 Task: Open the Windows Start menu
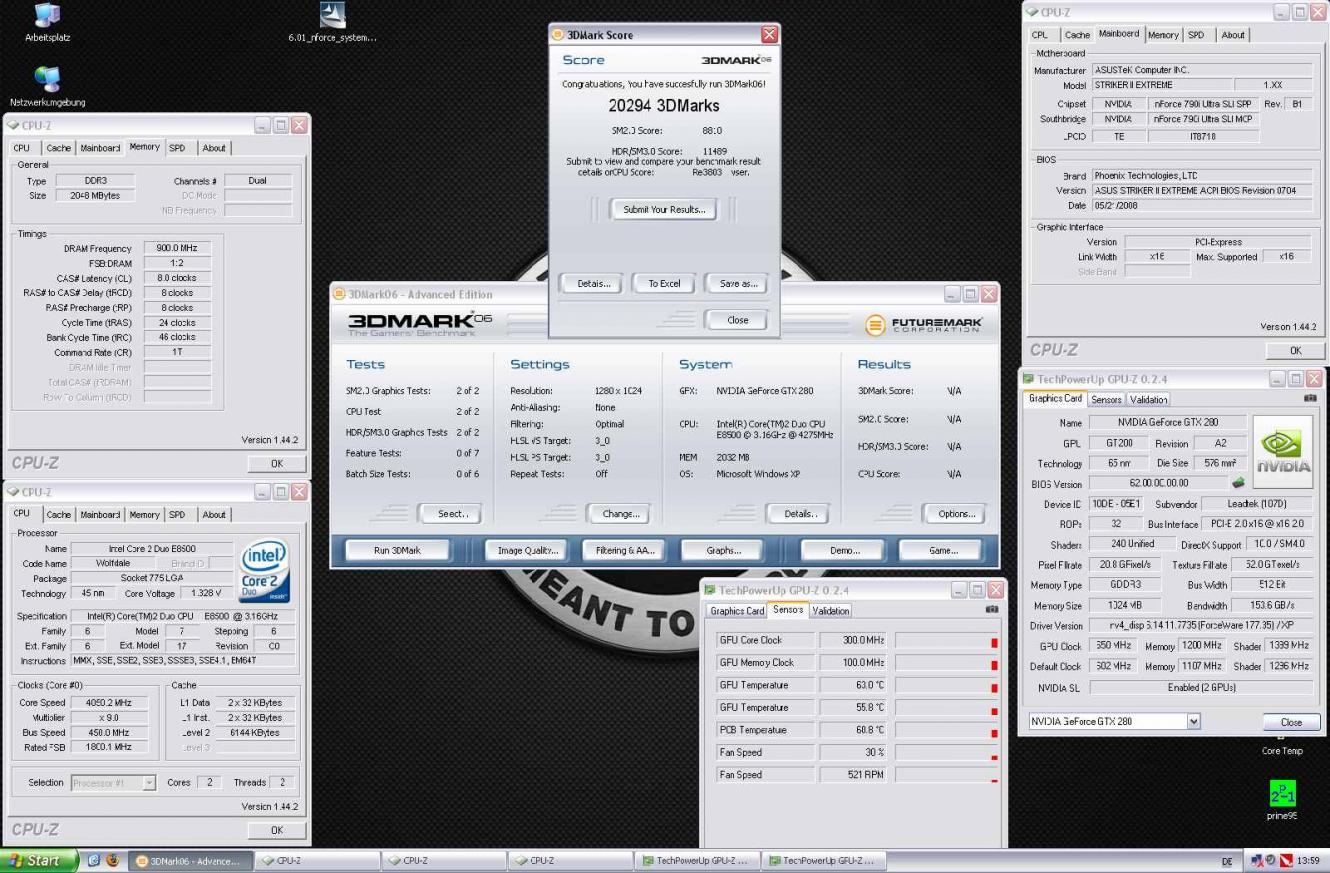pyautogui.click(x=39, y=860)
